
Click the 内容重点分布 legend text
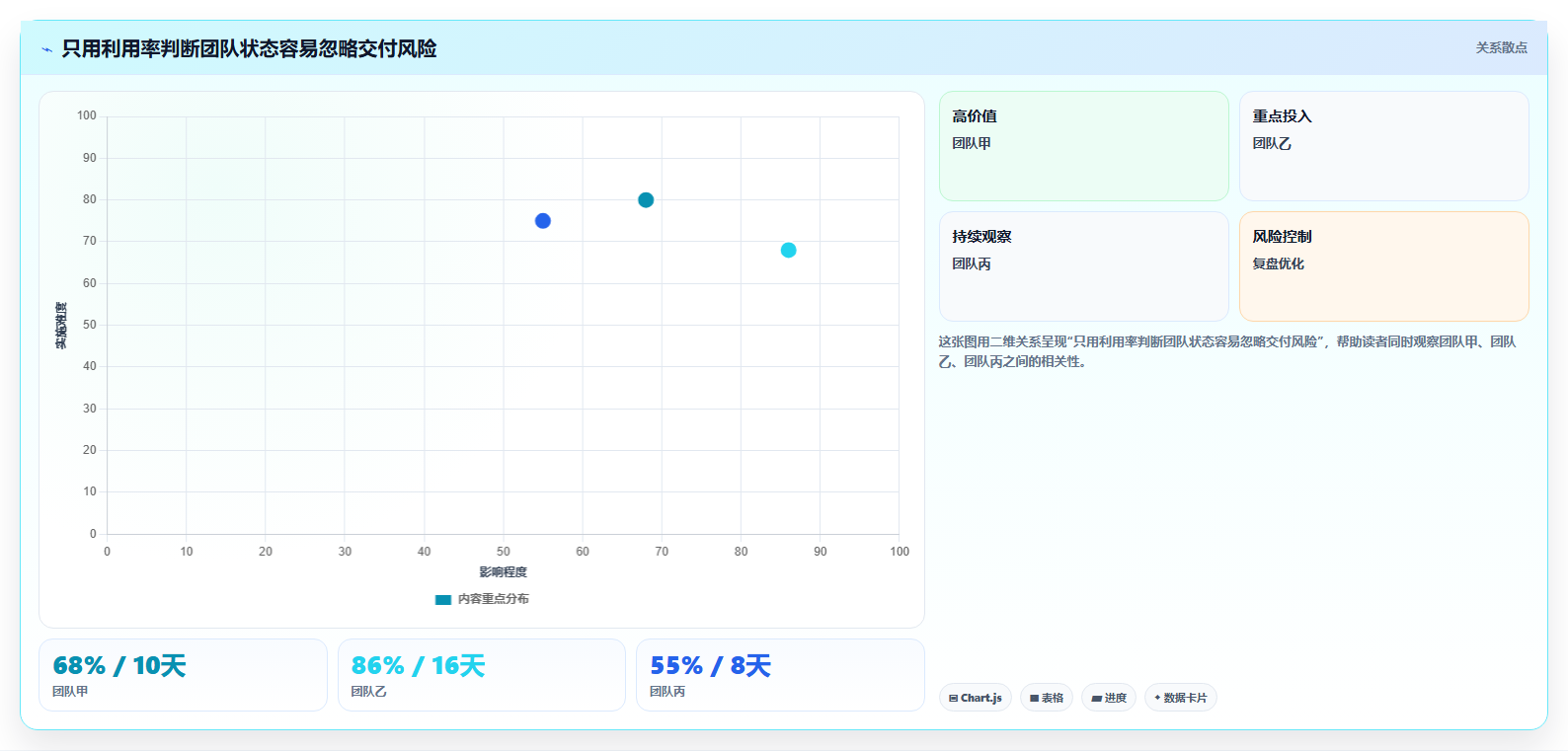click(494, 599)
